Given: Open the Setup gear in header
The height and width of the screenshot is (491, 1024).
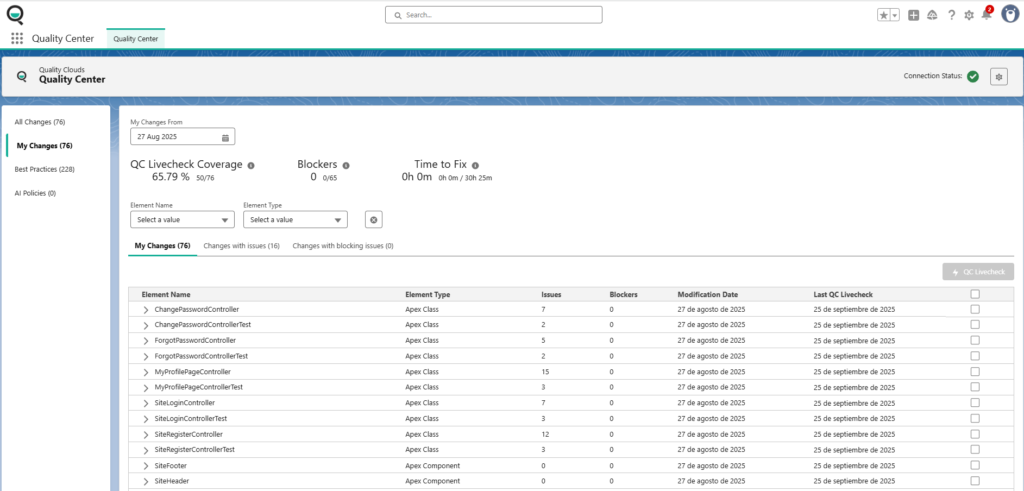Looking at the screenshot, I should click(969, 15).
